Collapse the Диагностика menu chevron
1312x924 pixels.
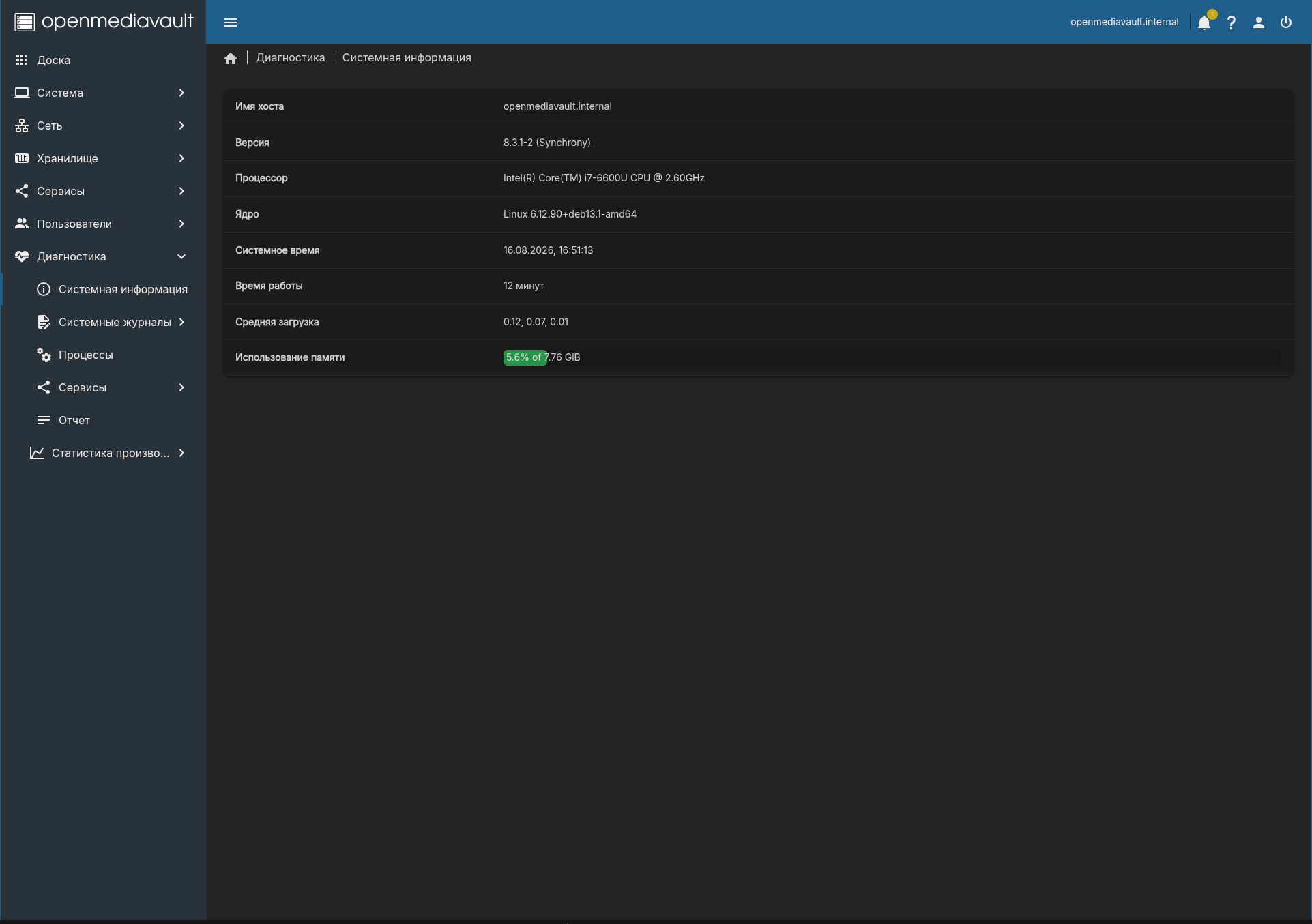click(181, 256)
